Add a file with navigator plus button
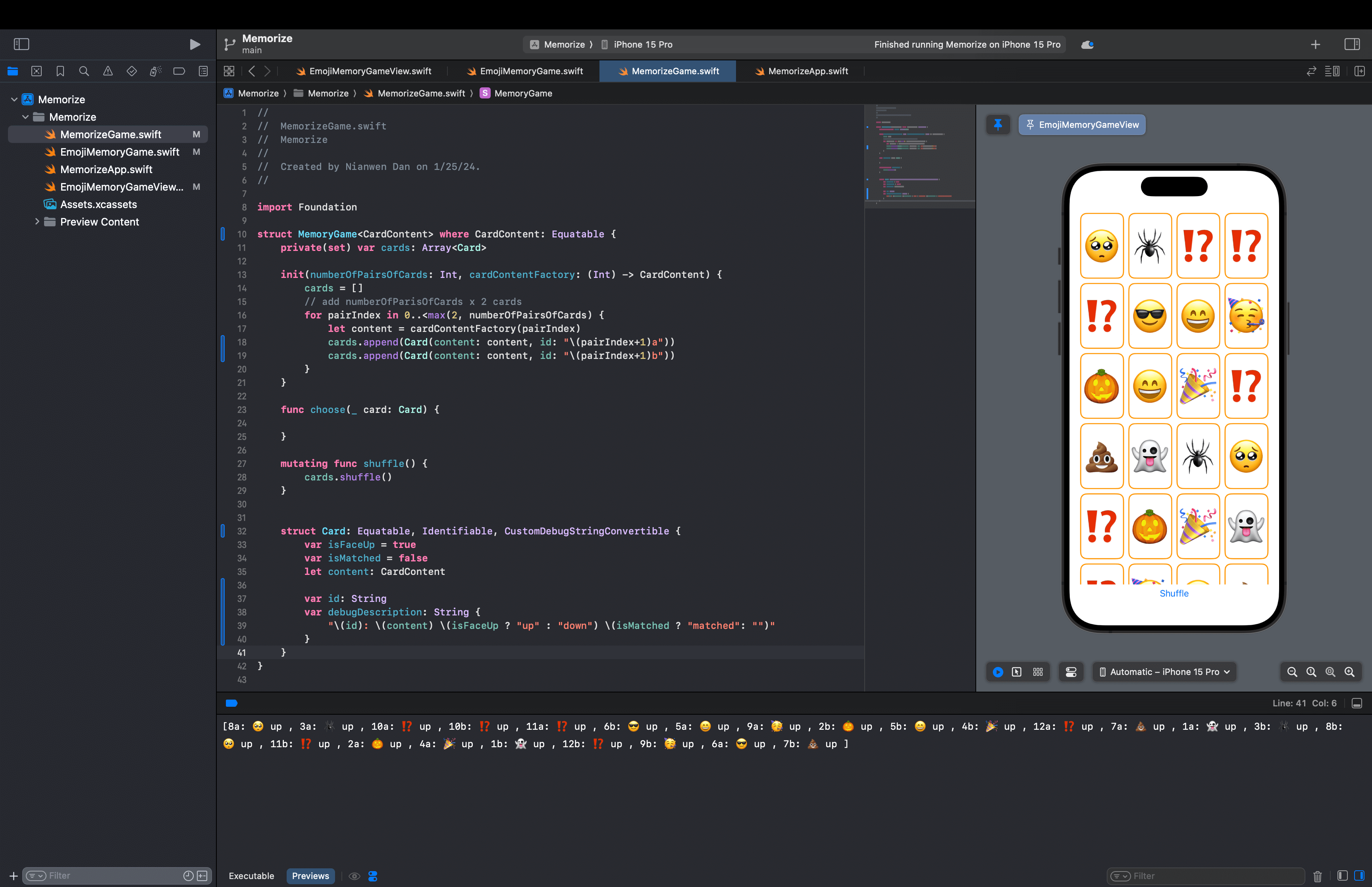 13,875
